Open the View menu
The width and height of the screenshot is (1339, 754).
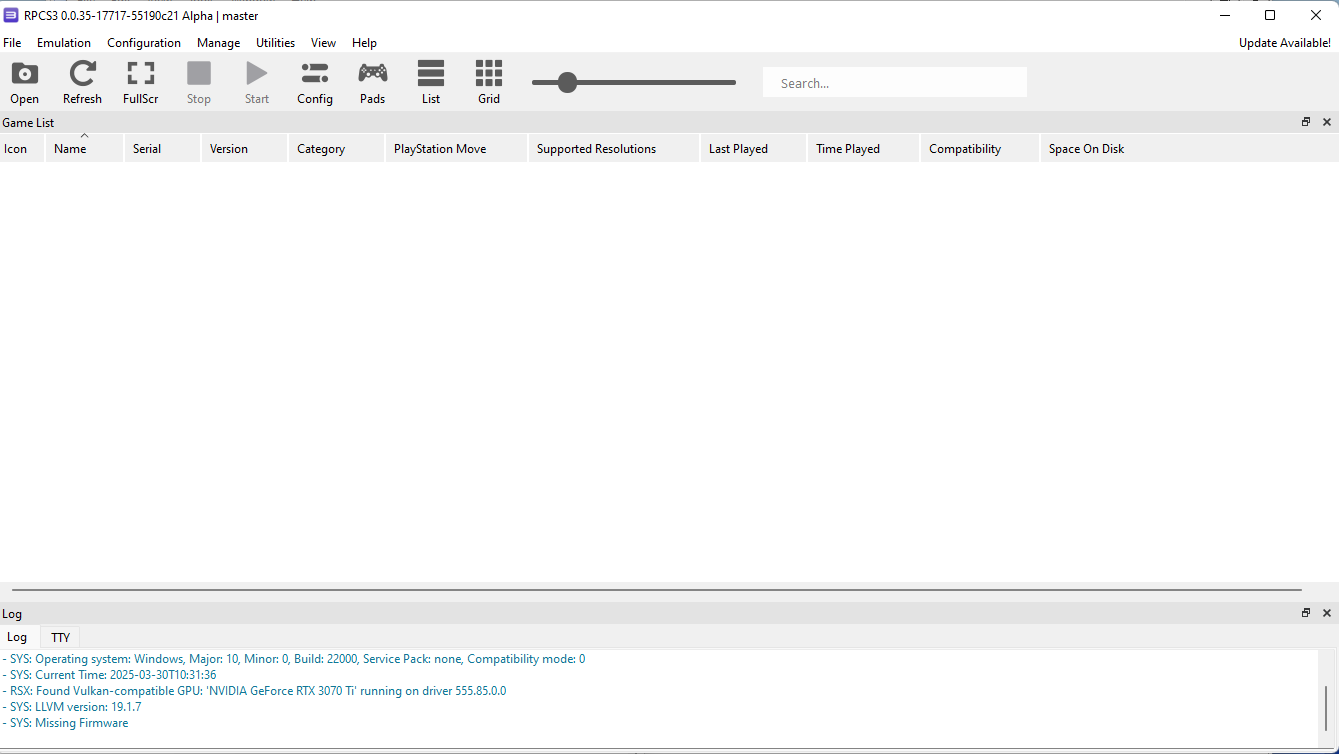click(323, 43)
